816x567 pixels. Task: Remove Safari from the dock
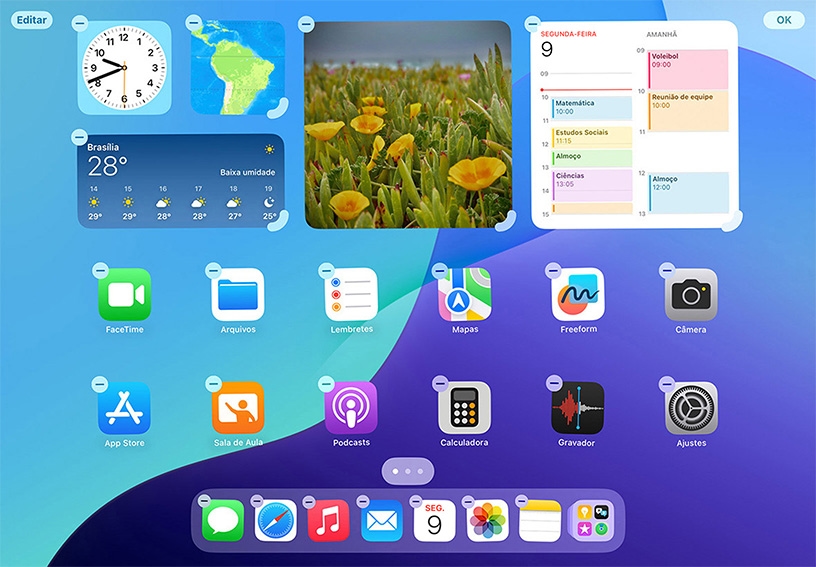pyautogui.click(x=257, y=501)
